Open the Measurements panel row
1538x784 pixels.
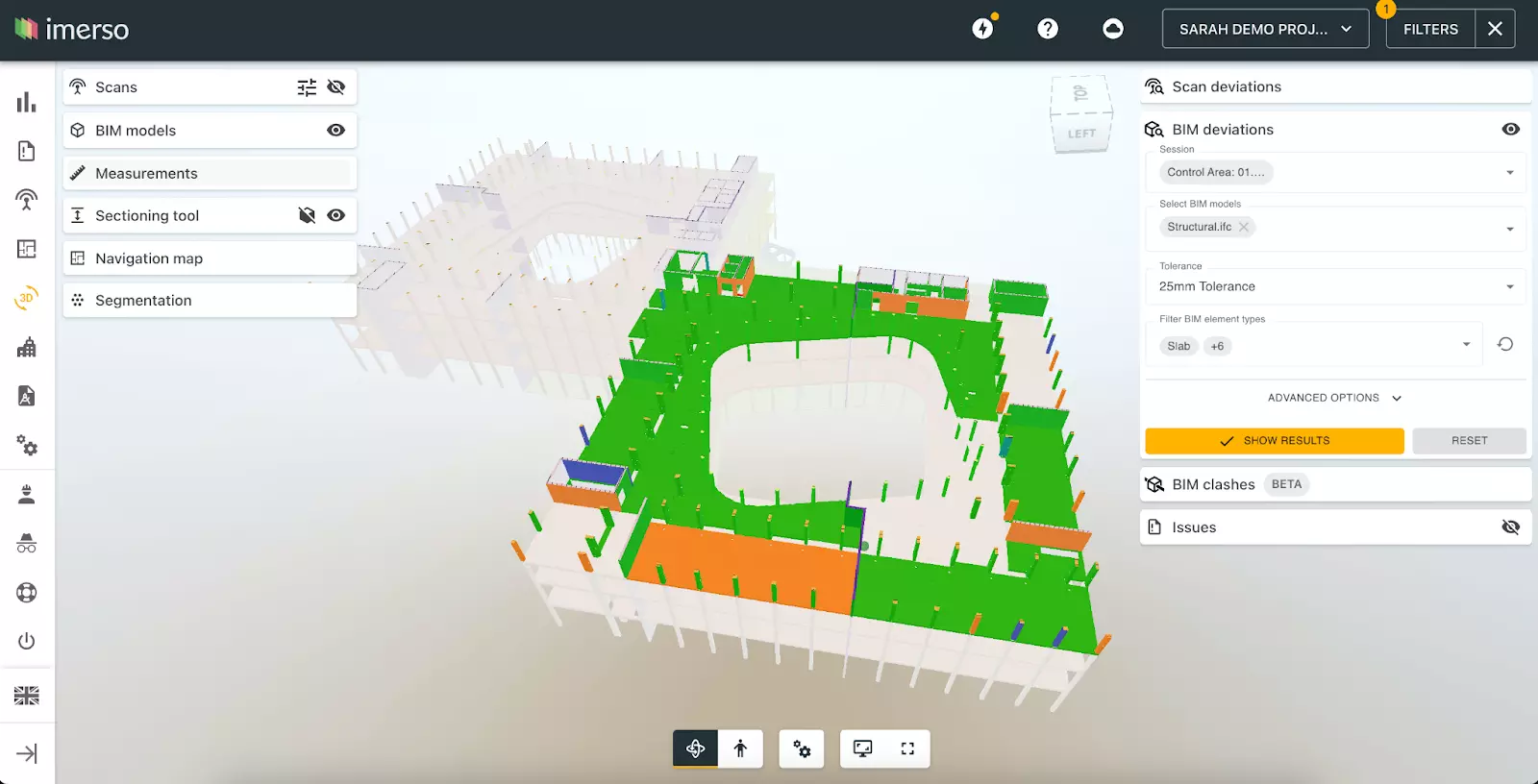point(210,173)
